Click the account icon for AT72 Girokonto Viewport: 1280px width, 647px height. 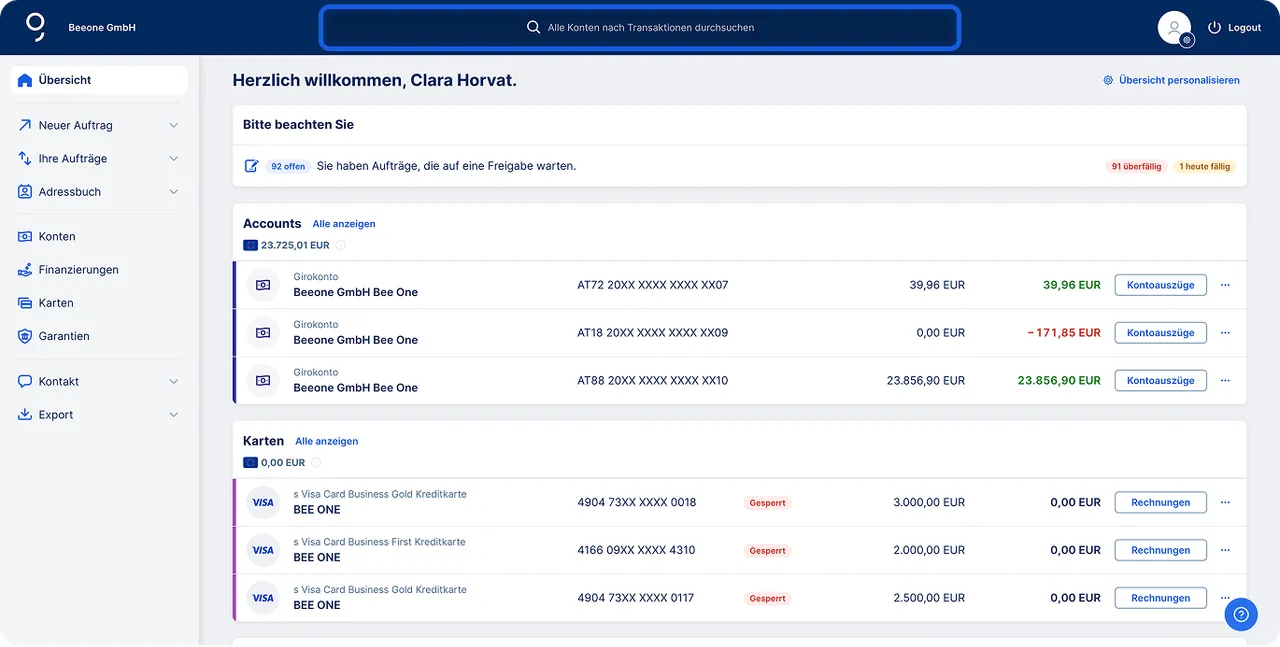263,285
